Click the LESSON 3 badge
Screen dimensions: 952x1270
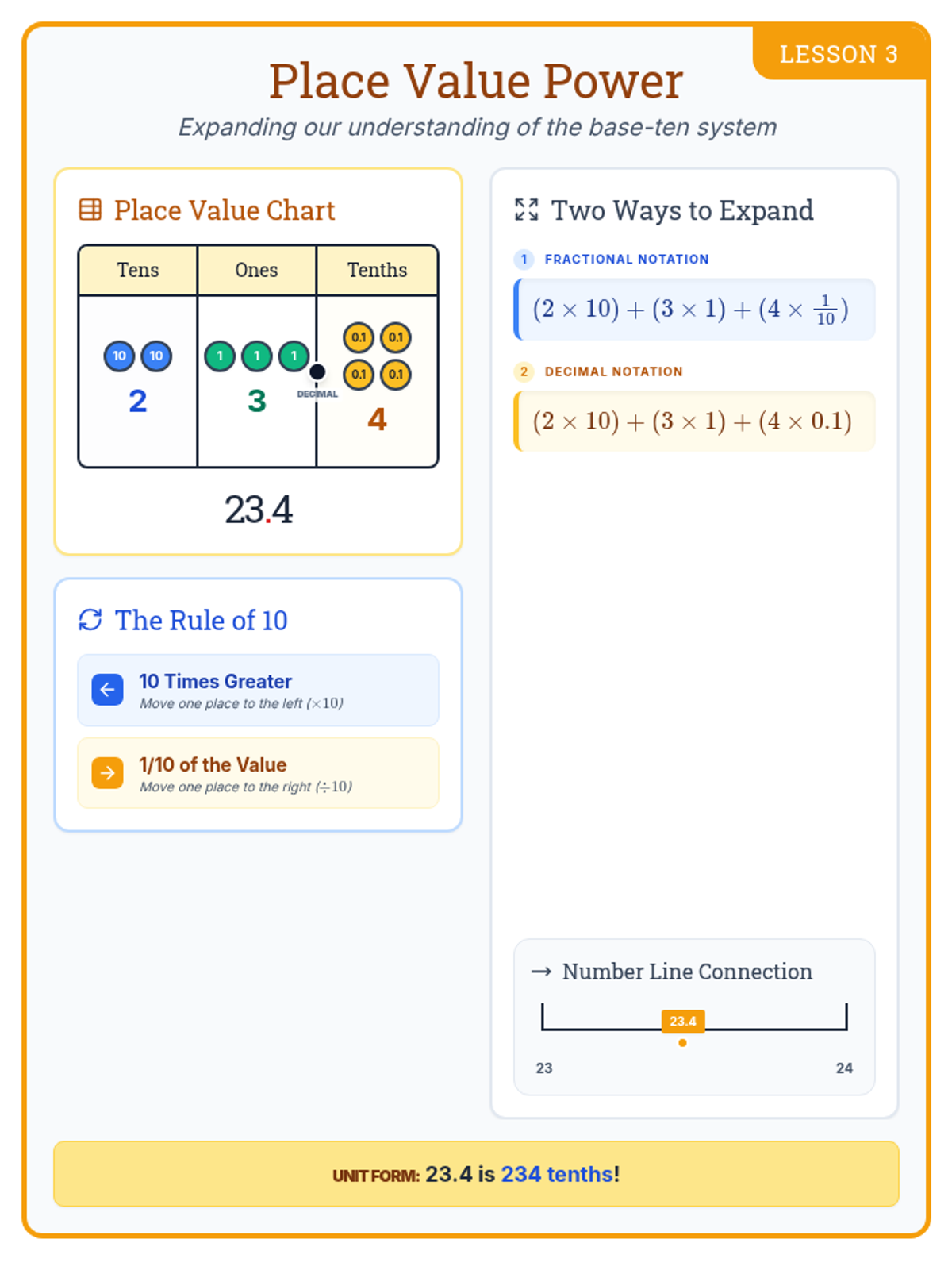[839, 54]
